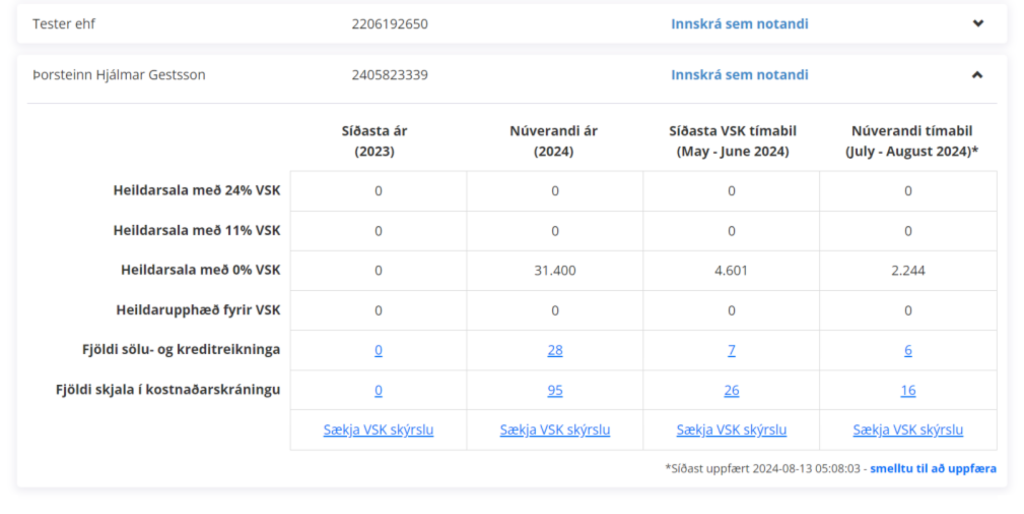Open the 7 invoices for May - June 2024
This screenshot has height=514, width=1024.
(731, 350)
